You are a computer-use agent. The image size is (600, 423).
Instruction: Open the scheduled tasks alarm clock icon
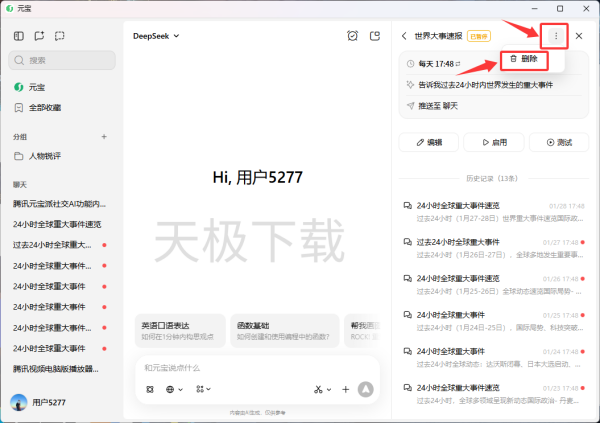(352, 36)
